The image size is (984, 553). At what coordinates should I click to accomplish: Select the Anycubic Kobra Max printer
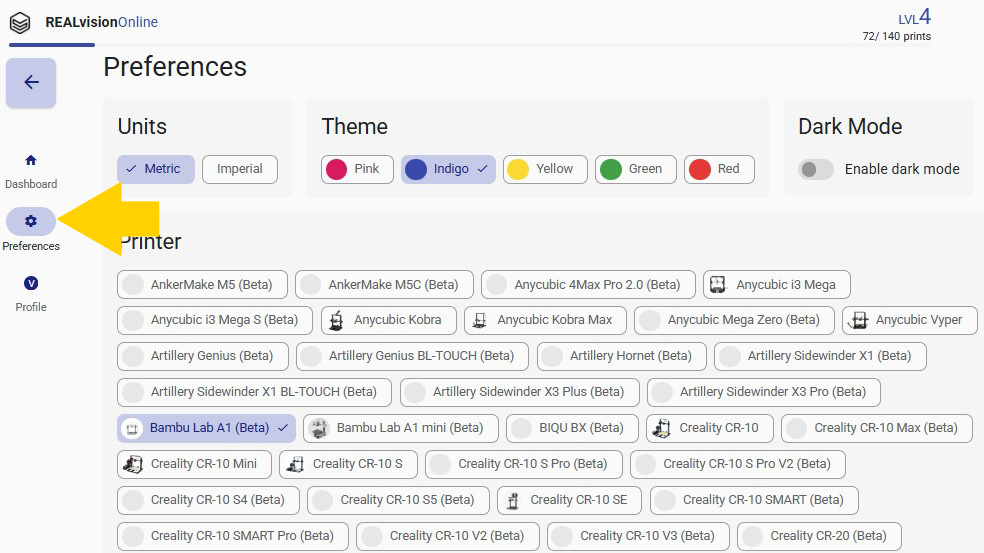click(545, 320)
